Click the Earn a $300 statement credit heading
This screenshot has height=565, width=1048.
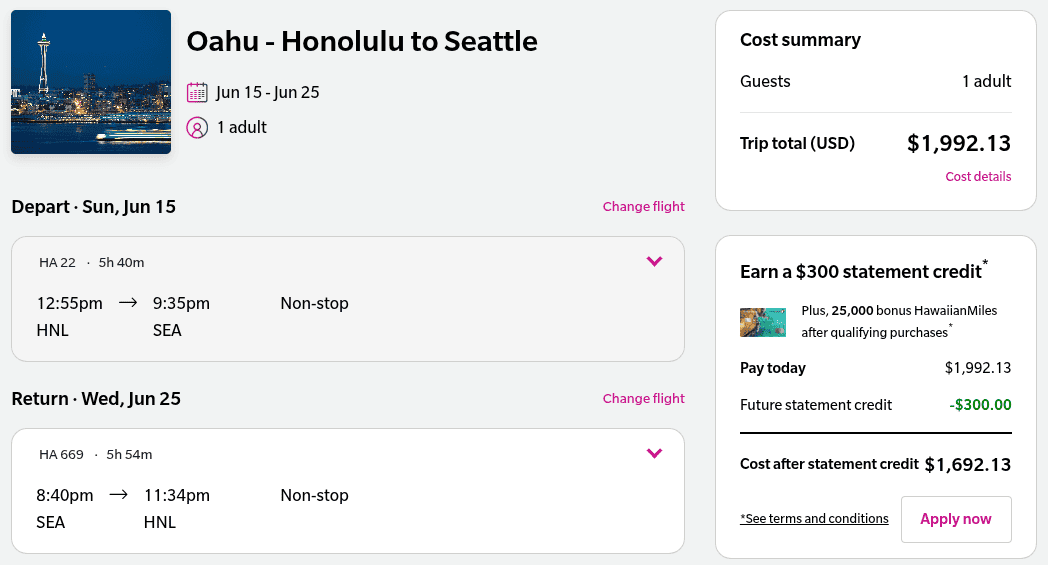(861, 272)
